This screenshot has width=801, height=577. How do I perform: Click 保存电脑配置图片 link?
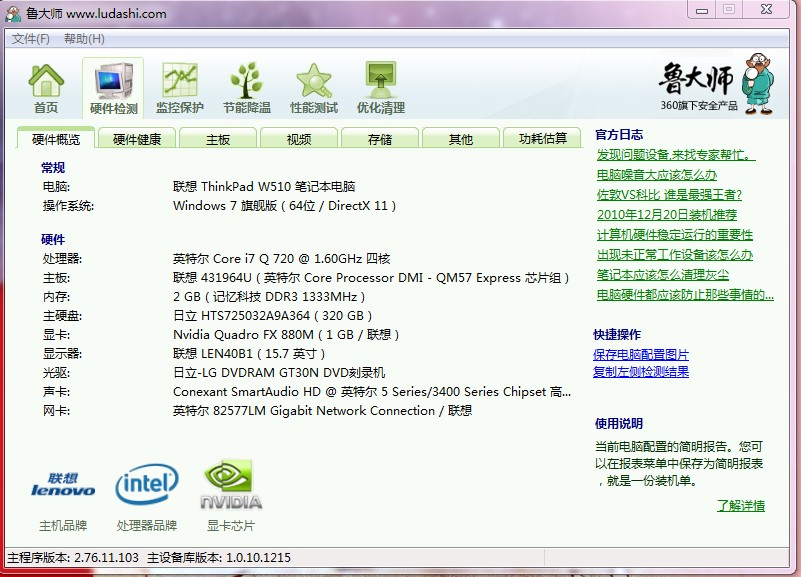pos(641,354)
